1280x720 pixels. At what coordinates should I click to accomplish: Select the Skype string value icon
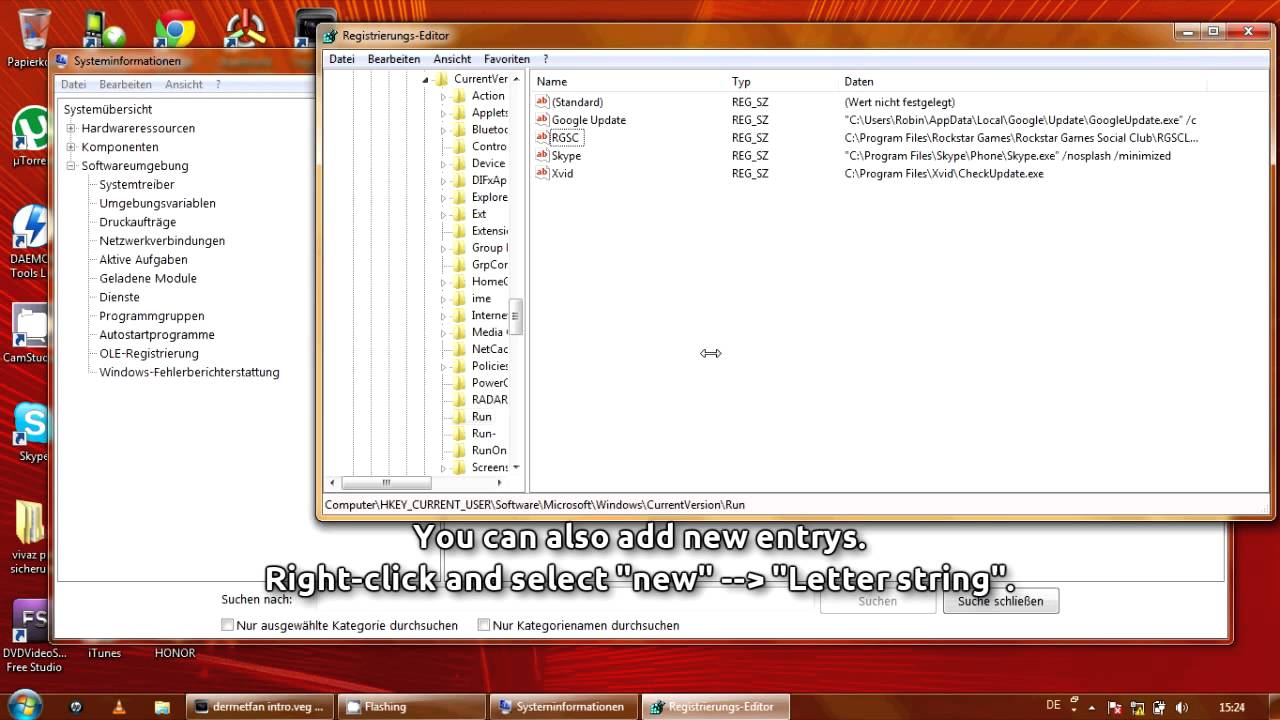(542, 156)
